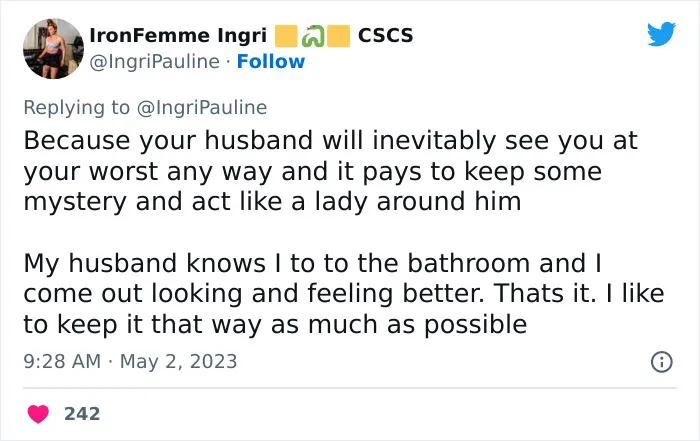Click the divider line above the likes
The width and height of the screenshot is (700, 441).
[350, 388]
